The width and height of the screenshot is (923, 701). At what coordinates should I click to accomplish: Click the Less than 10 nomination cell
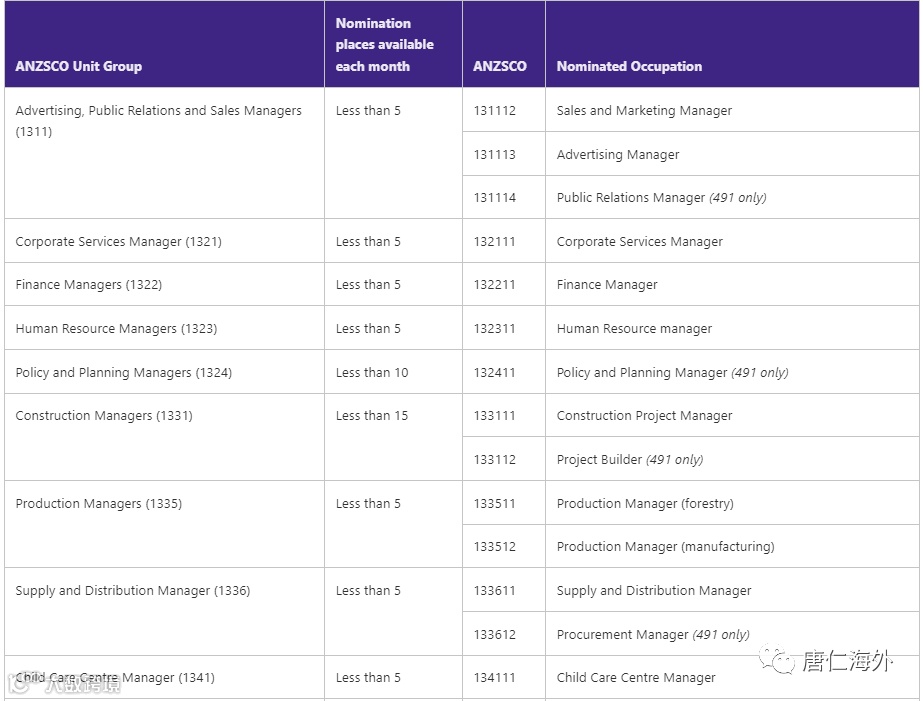(x=372, y=373)
